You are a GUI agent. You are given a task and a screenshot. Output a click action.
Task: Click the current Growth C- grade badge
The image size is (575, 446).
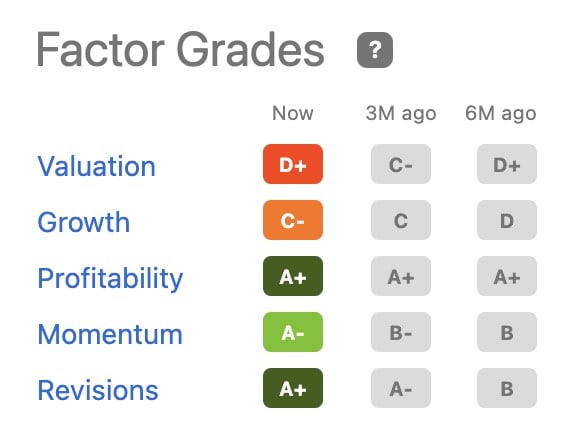pyautogui.click(x=293, y=220)
